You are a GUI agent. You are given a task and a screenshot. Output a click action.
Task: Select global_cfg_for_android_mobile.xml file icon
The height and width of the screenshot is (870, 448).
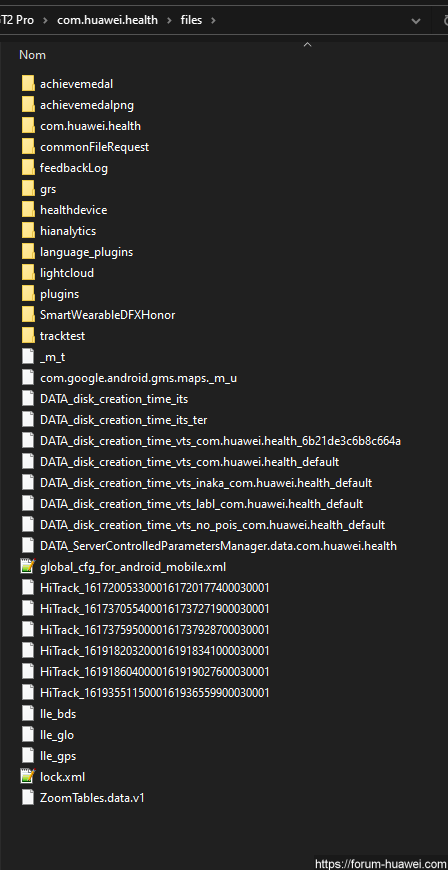[x=28, y=566]
